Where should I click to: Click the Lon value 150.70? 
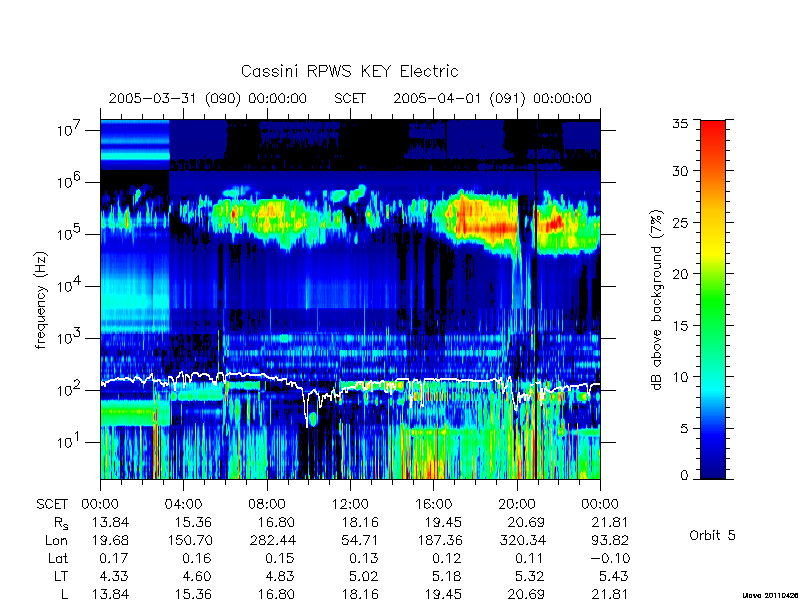pyautogui.click(x=190, y=540)
